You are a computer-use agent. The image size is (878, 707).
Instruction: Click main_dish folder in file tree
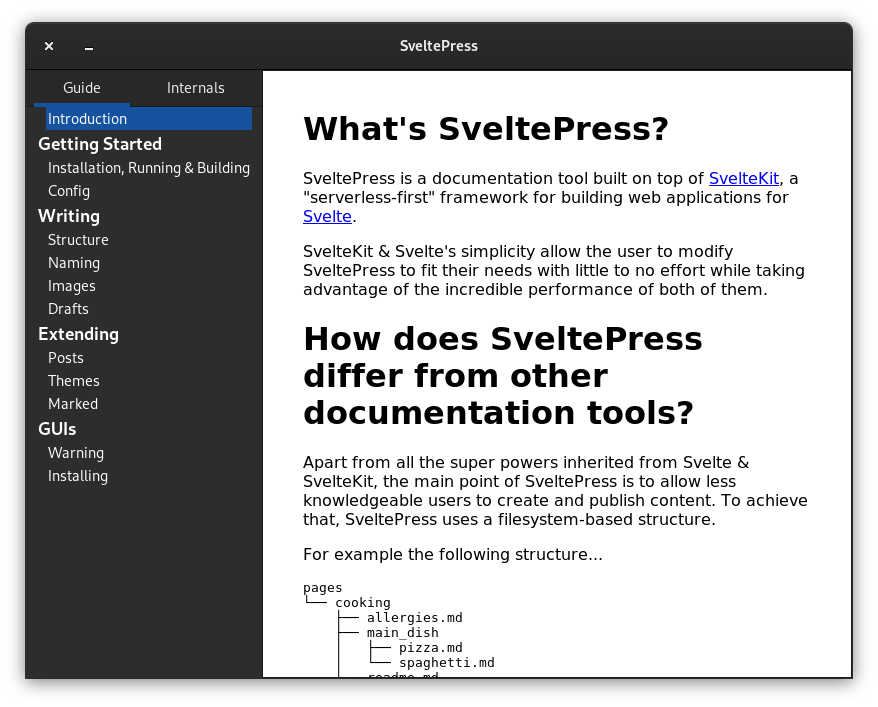(403, 633)
